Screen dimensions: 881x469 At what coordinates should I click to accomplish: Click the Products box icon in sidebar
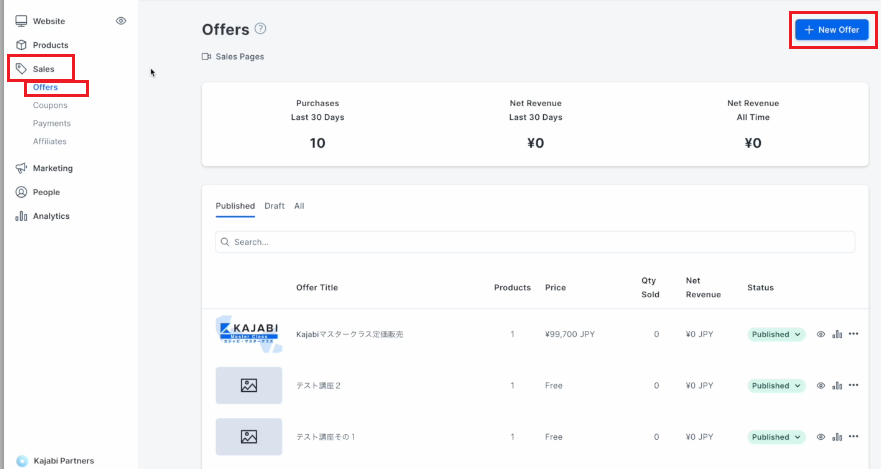tap(21, 45)
